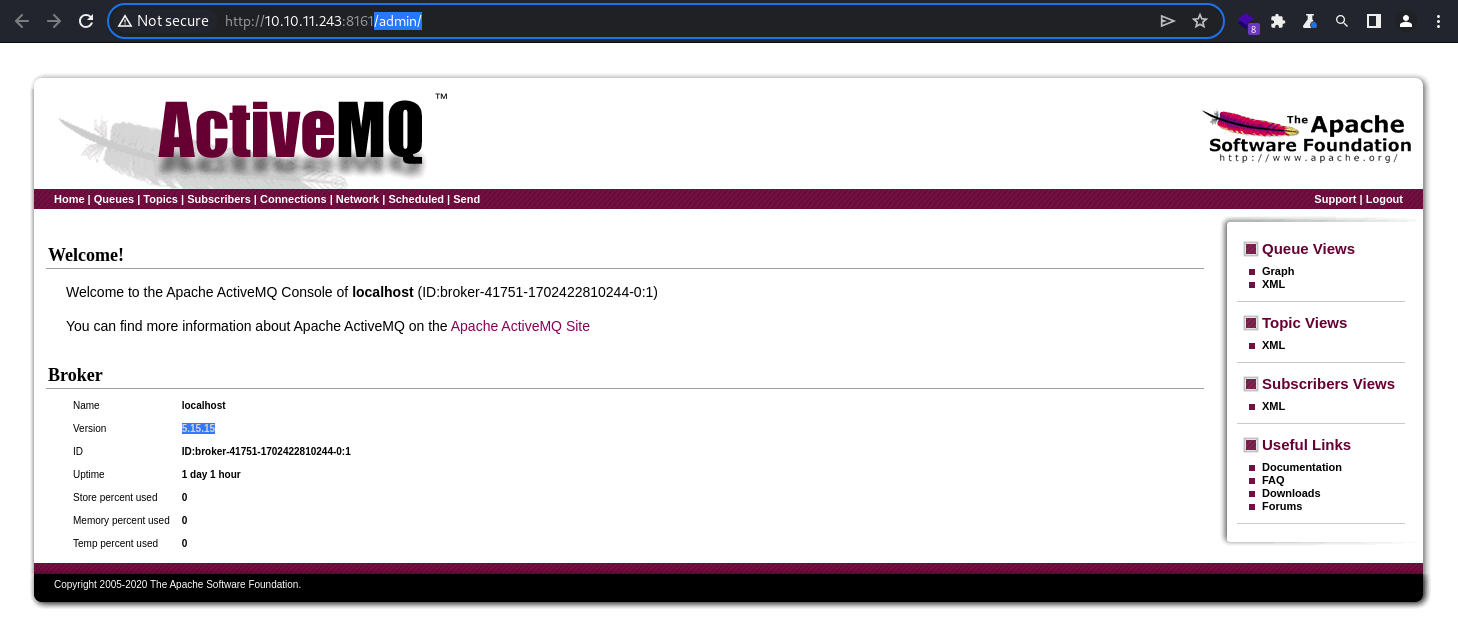The image size is (1458, 633).
Task: Click the broker Name value localhost
Action: click(x=203, y=405)
